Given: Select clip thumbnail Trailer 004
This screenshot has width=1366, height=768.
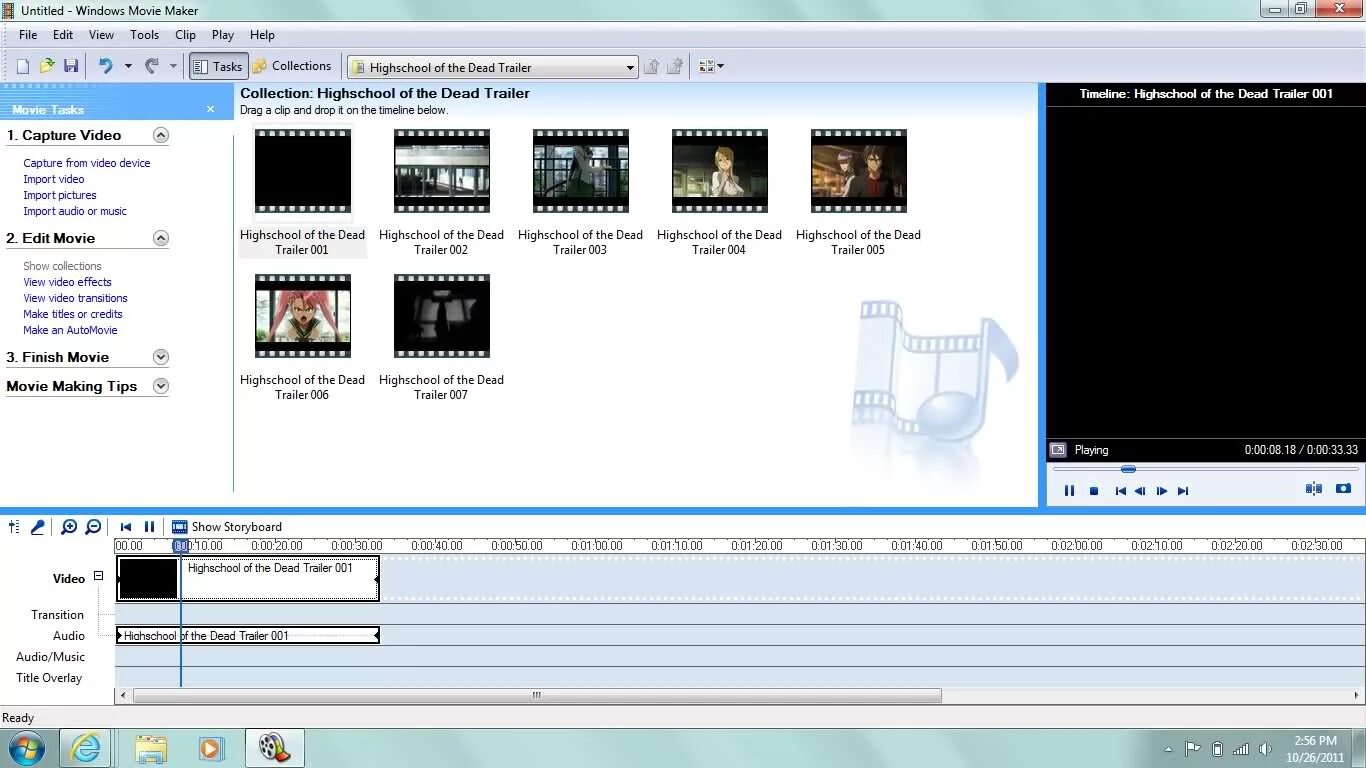Looking at the screenshot, I should coord(719,171).
